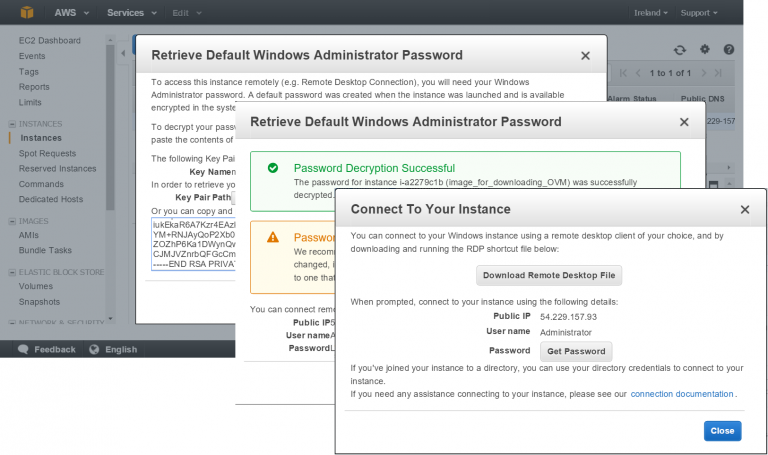Open Limits in sidebar
Screen dimensions: 768x455
[x=30, y=102]
